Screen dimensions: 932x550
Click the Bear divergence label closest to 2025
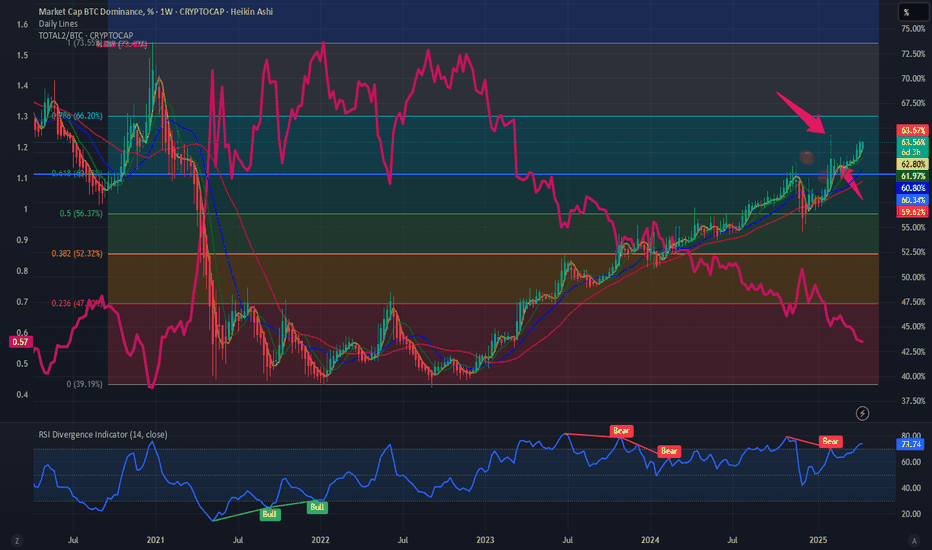tap(830, 441)
